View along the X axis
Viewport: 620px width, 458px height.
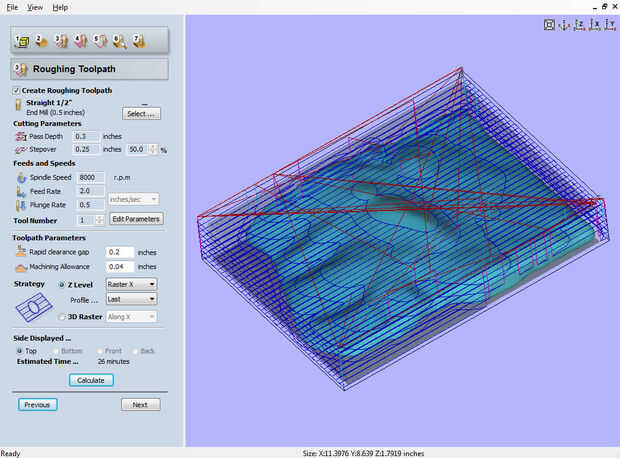pos(595,25)
